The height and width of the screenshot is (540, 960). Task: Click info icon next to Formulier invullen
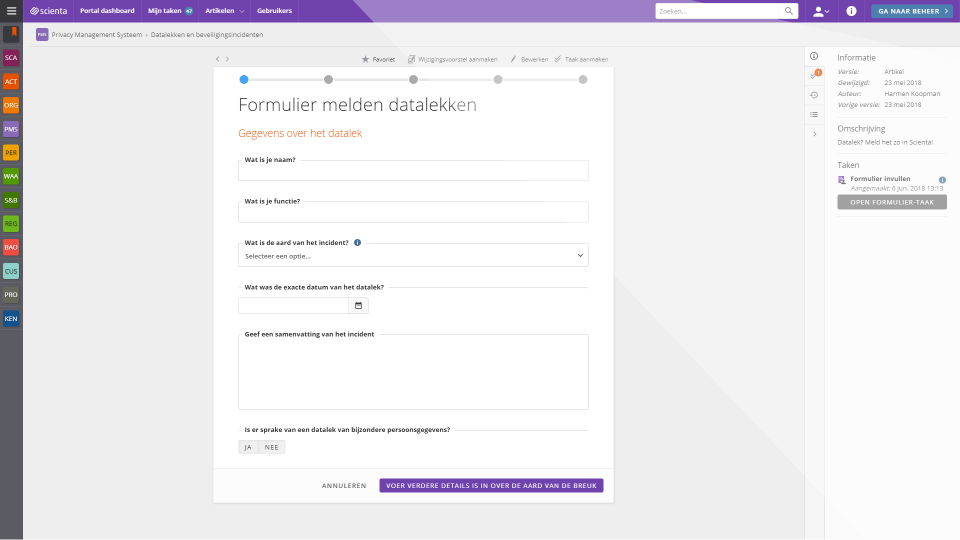942,180
